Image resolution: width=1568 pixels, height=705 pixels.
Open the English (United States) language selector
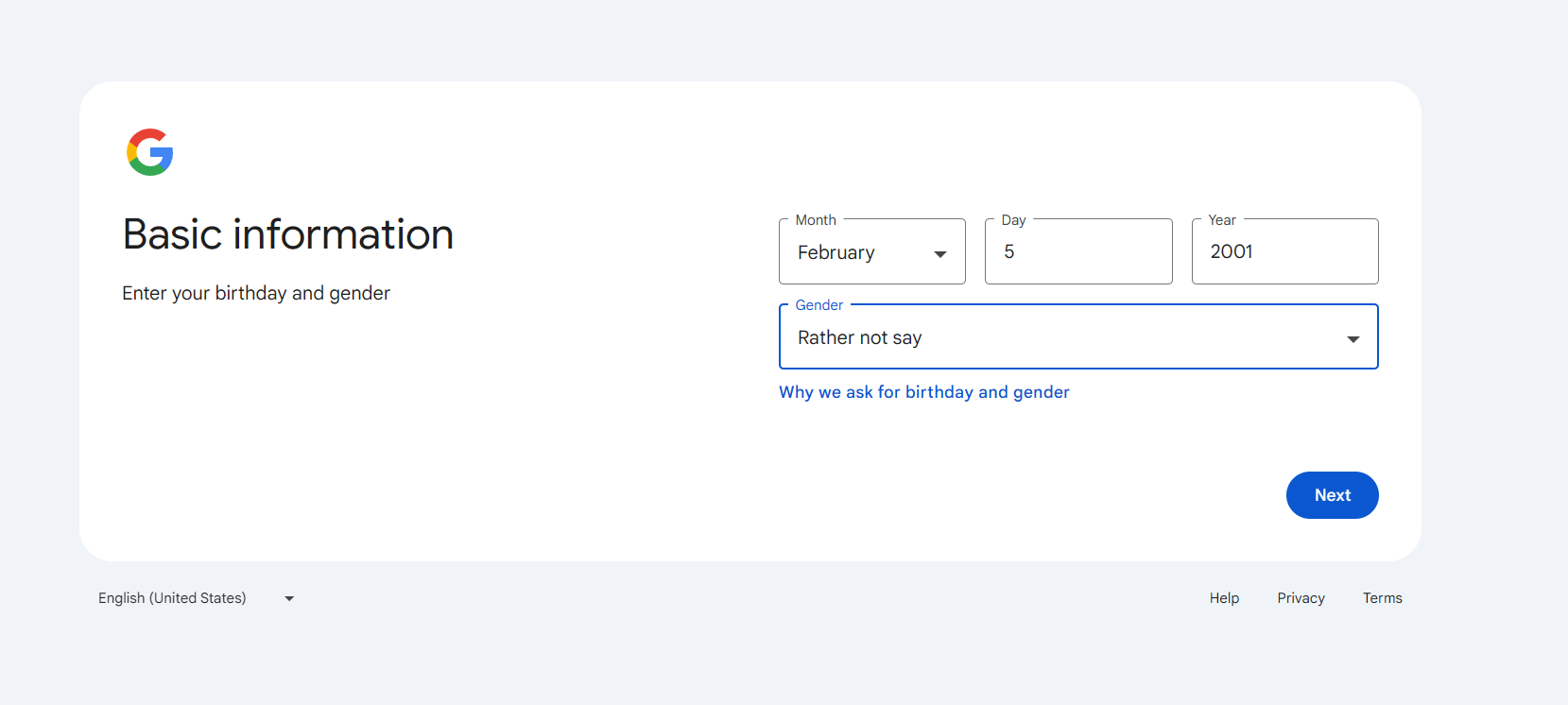173,598
